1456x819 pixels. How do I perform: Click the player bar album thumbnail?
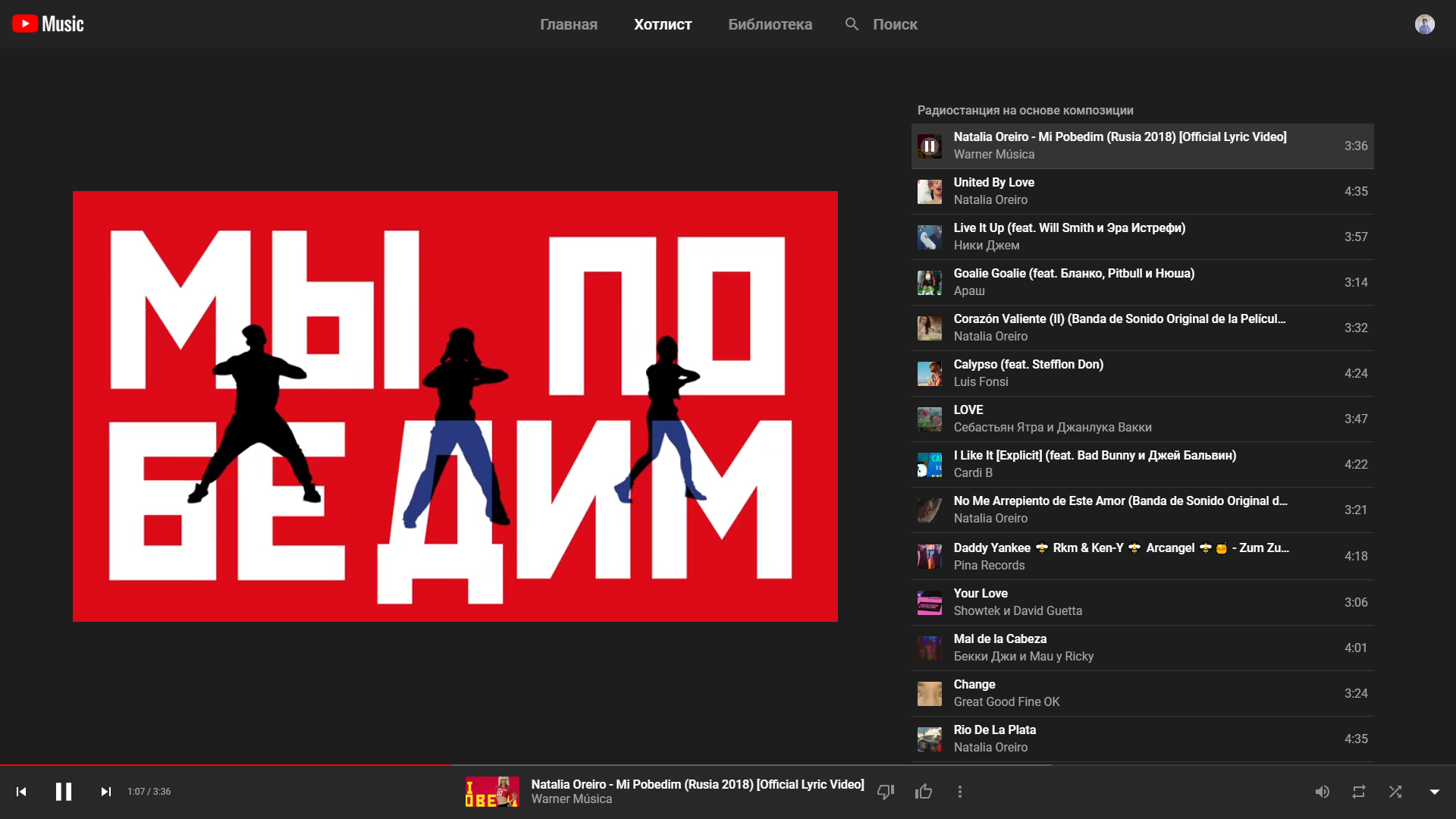click(492, 792)
